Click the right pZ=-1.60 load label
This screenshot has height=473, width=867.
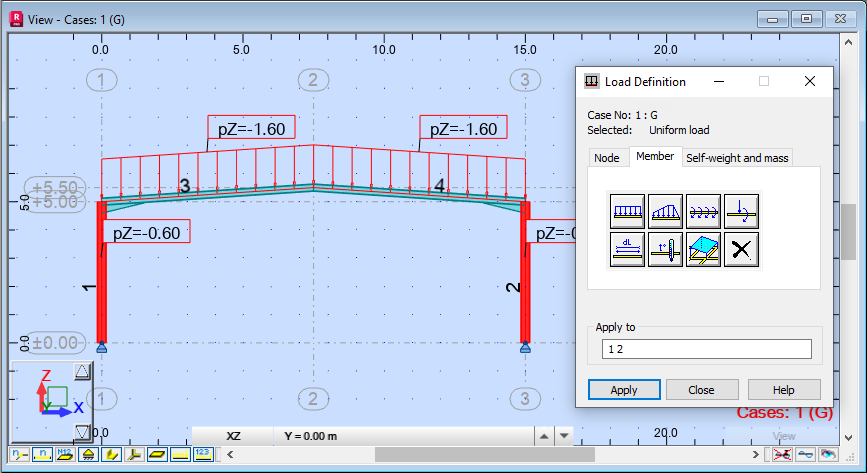pyautogui.click(x=463, y=128)
